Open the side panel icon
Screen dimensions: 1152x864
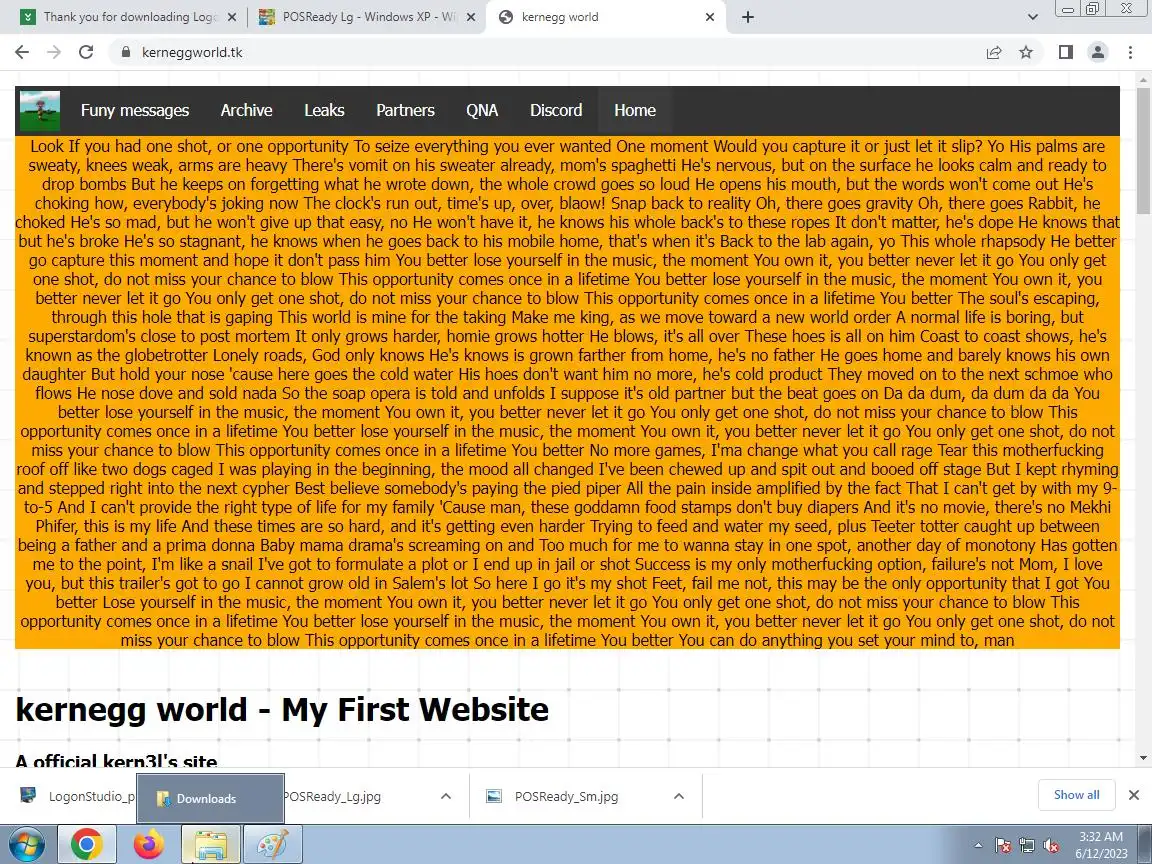1065,52
